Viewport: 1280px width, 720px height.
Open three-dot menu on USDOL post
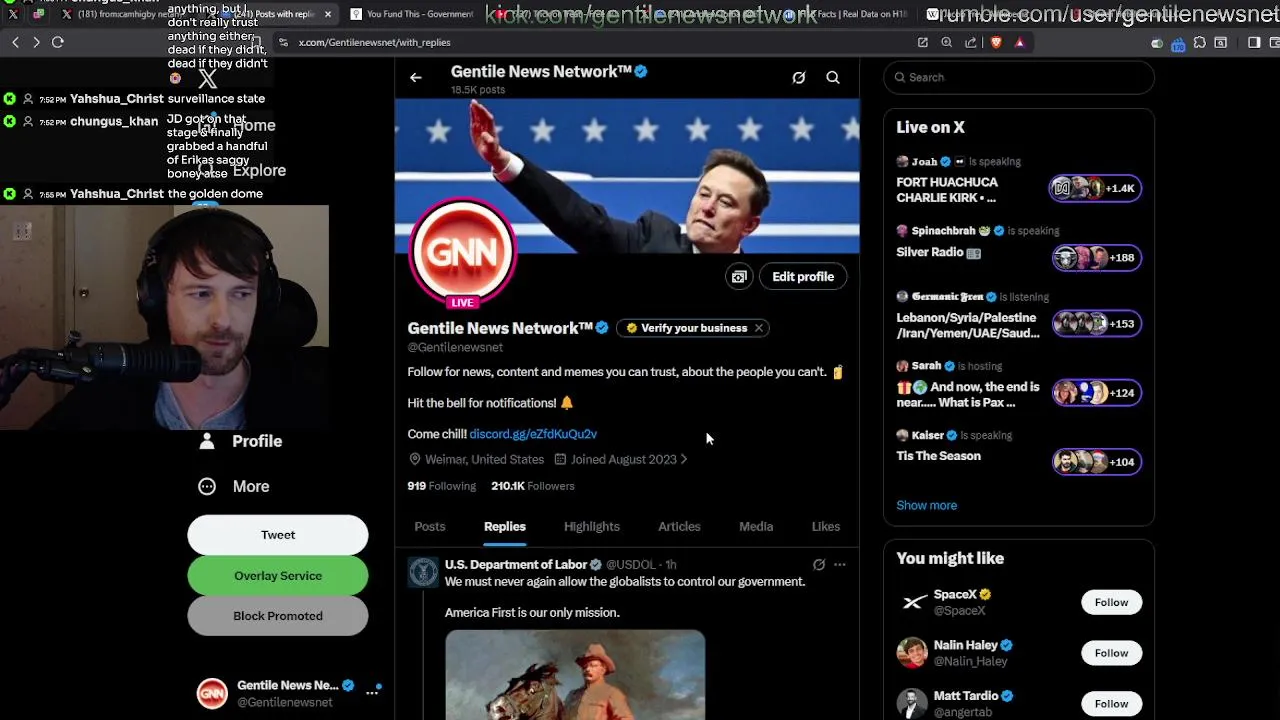click(x=840, y=564)
